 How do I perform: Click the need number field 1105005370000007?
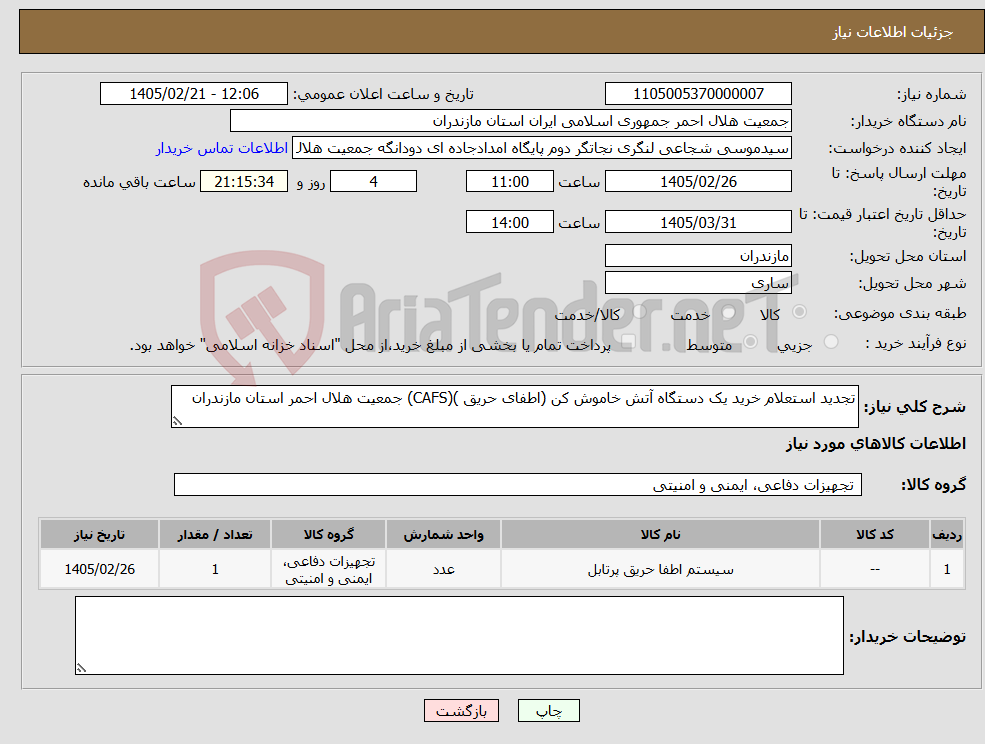(698, 94)
